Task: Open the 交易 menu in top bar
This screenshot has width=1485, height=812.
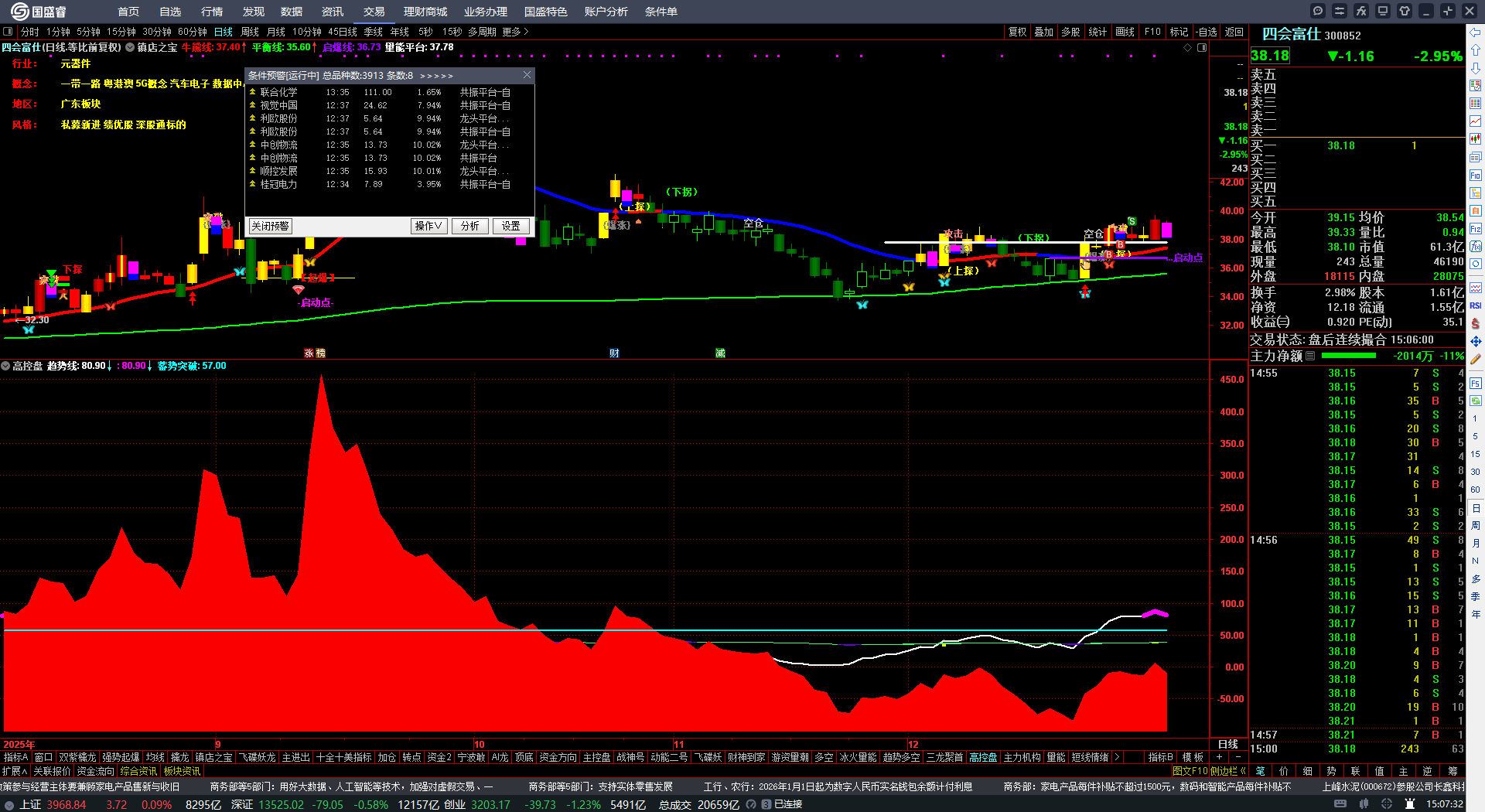Action: 374,12
